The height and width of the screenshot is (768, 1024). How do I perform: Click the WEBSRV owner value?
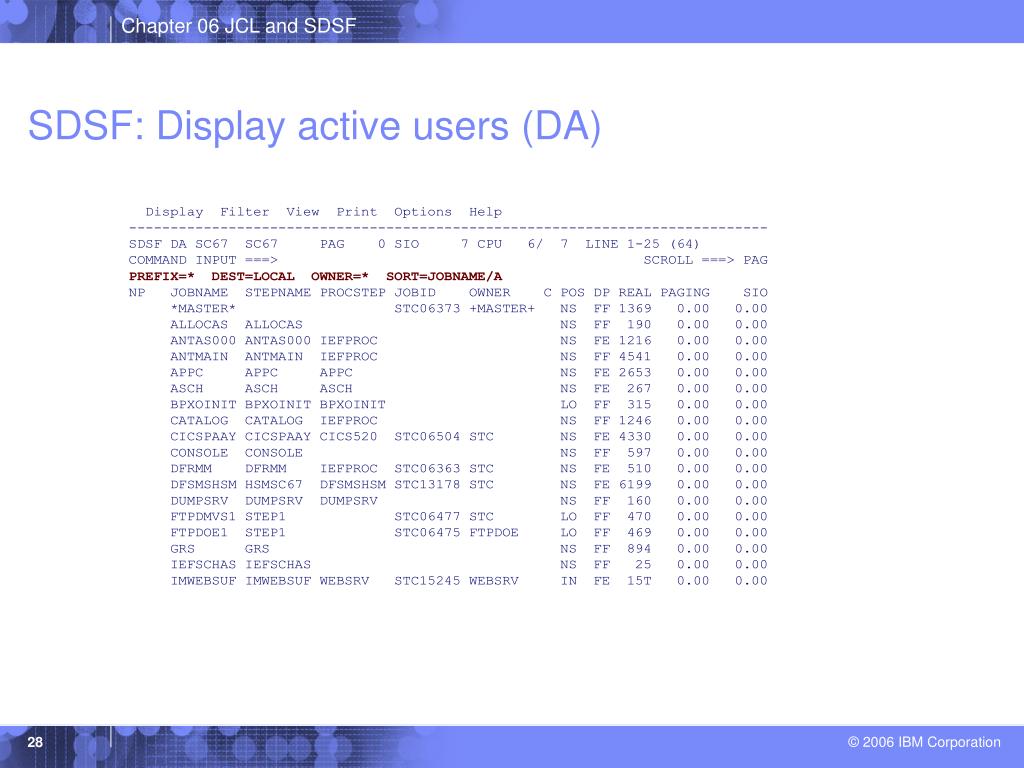(x=494, y=581)
